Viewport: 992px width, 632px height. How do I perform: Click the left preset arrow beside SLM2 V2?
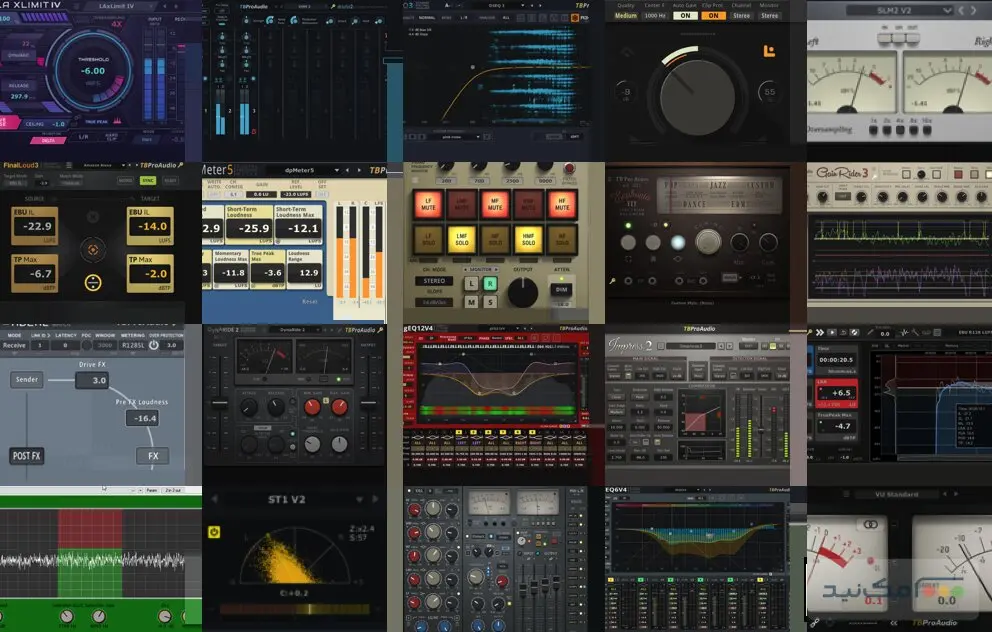coord(961,10)
